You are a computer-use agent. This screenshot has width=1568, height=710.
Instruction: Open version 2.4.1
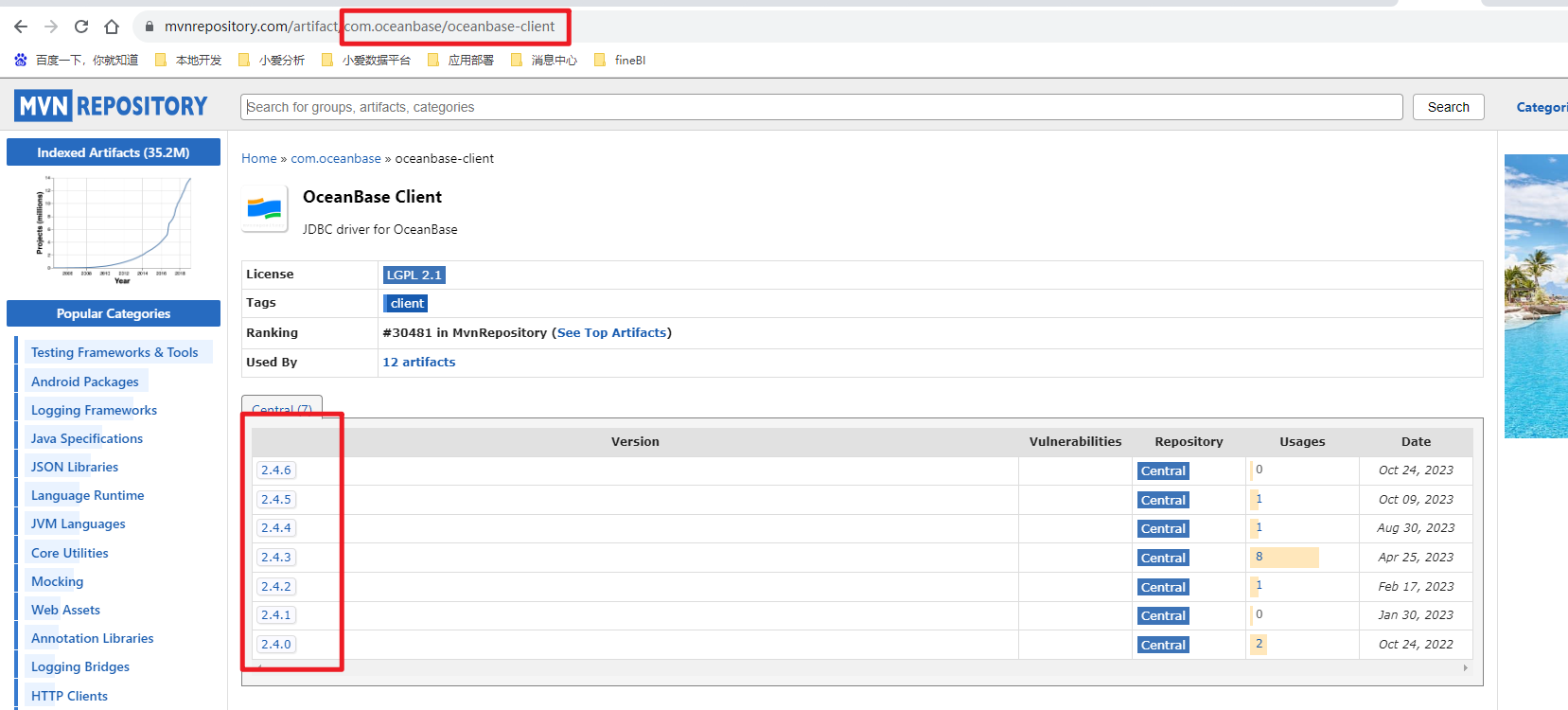coord(276,615)
